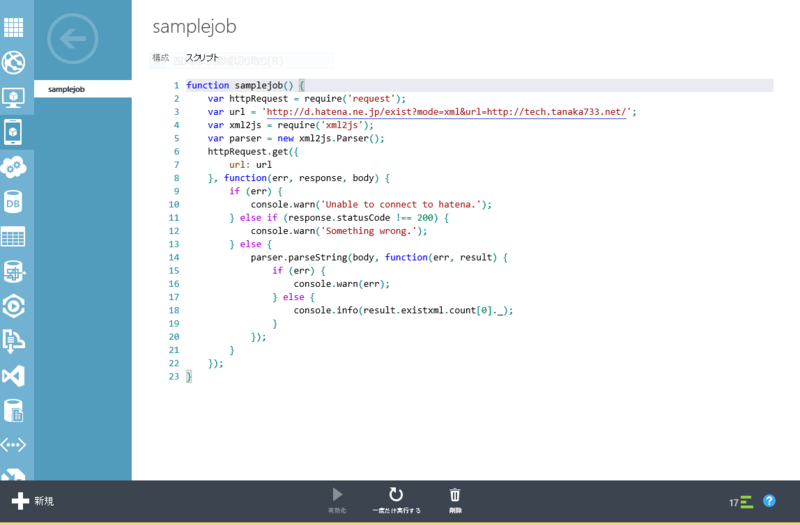Open Cloud Services gear-cloud icon
The height and width of the screenshot is (525, 800).
click(13, 167)
